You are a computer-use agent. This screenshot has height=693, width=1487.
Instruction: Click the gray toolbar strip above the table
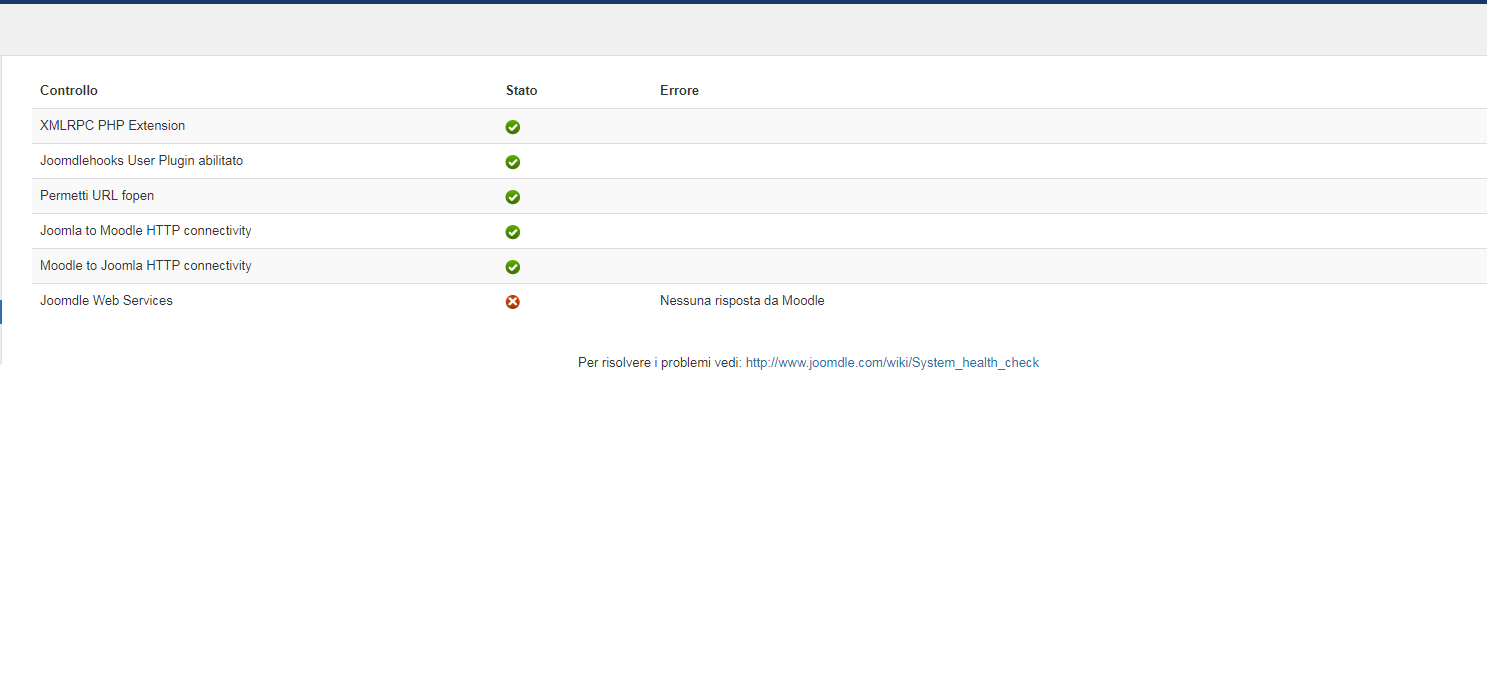point(743,30)
